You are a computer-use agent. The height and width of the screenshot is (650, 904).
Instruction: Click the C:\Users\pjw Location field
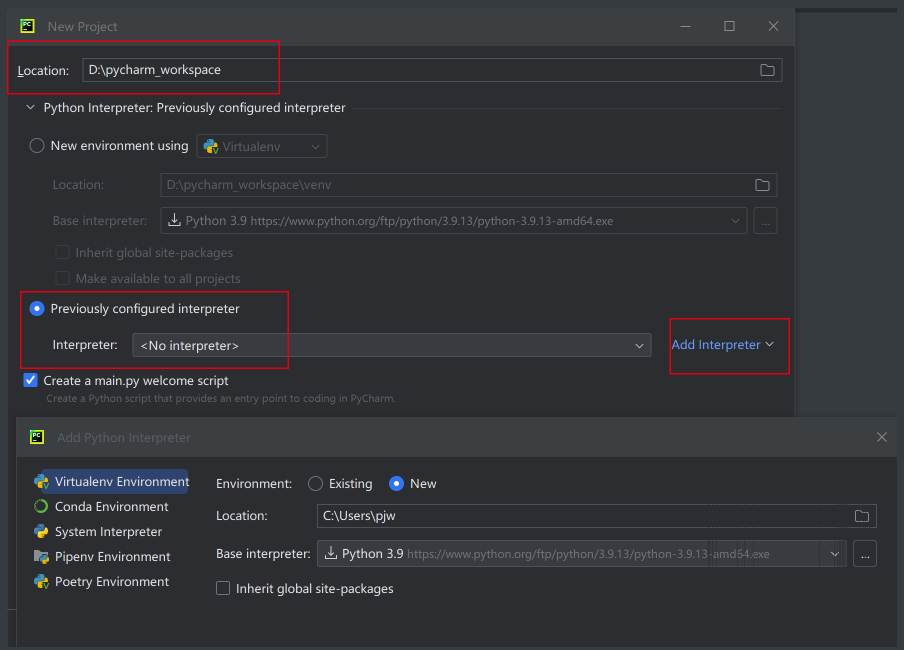point(597,516)
